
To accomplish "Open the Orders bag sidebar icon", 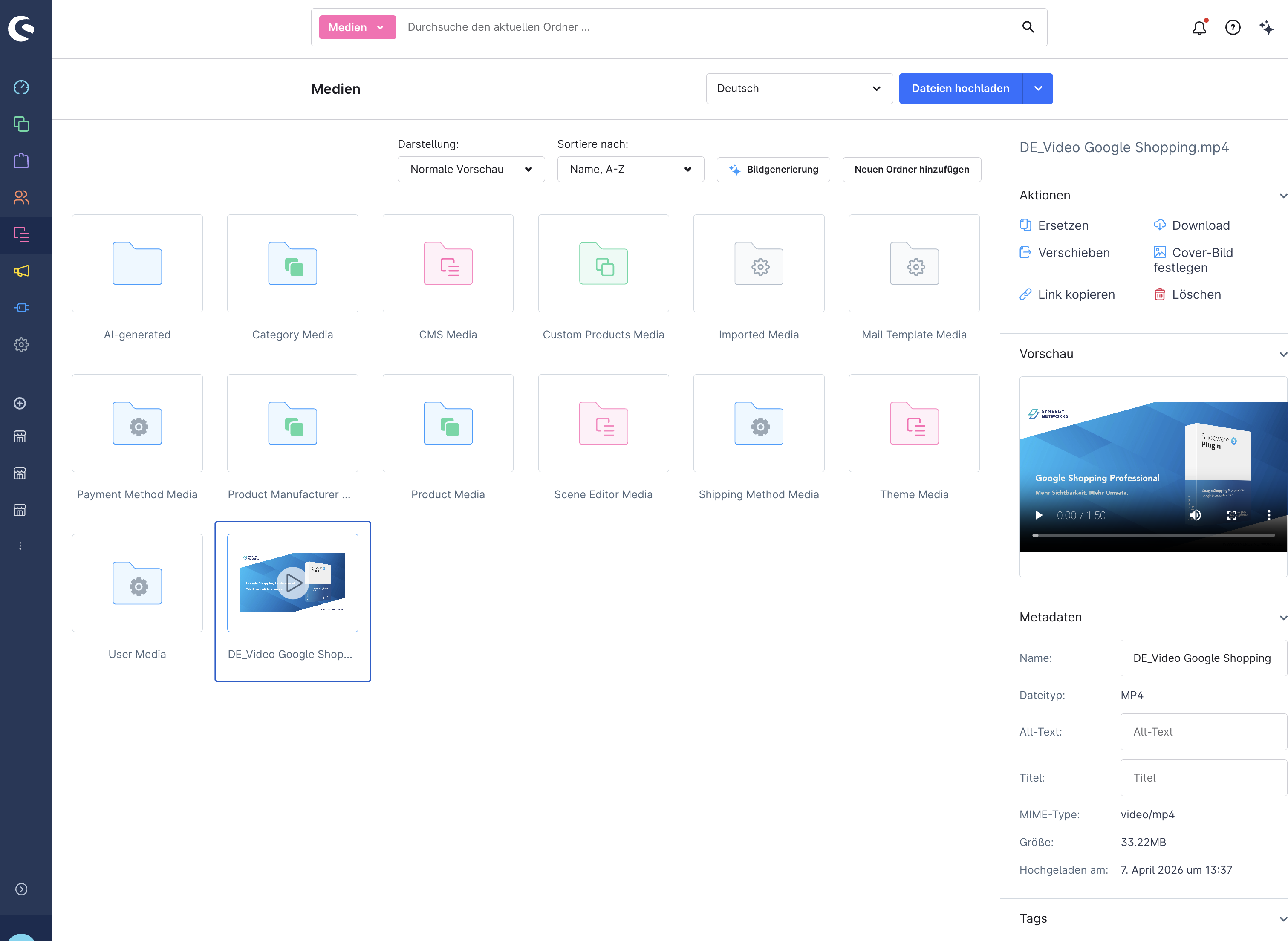I will pos(21,161).
